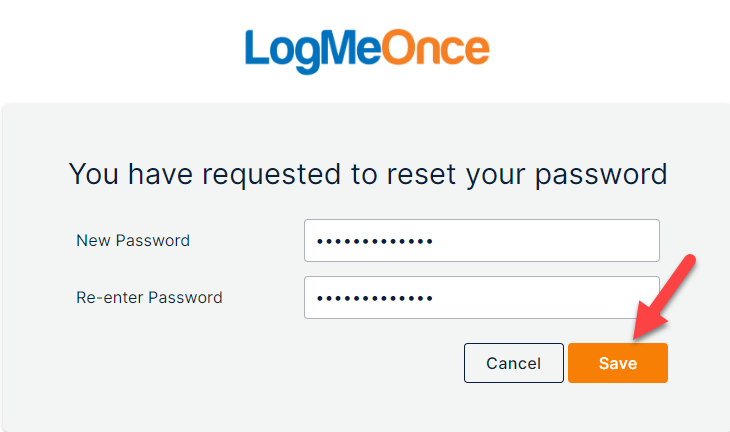
Task: Cancel the password reset
Action: coord(514,363)
